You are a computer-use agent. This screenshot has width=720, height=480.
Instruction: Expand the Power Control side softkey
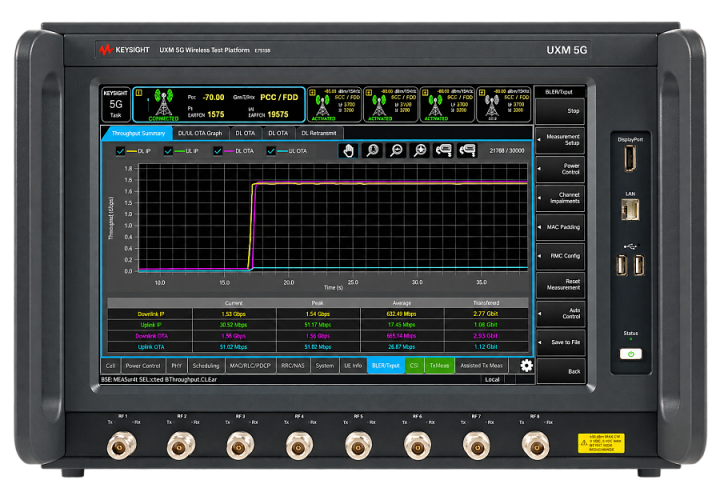click(x=560, y=169)
